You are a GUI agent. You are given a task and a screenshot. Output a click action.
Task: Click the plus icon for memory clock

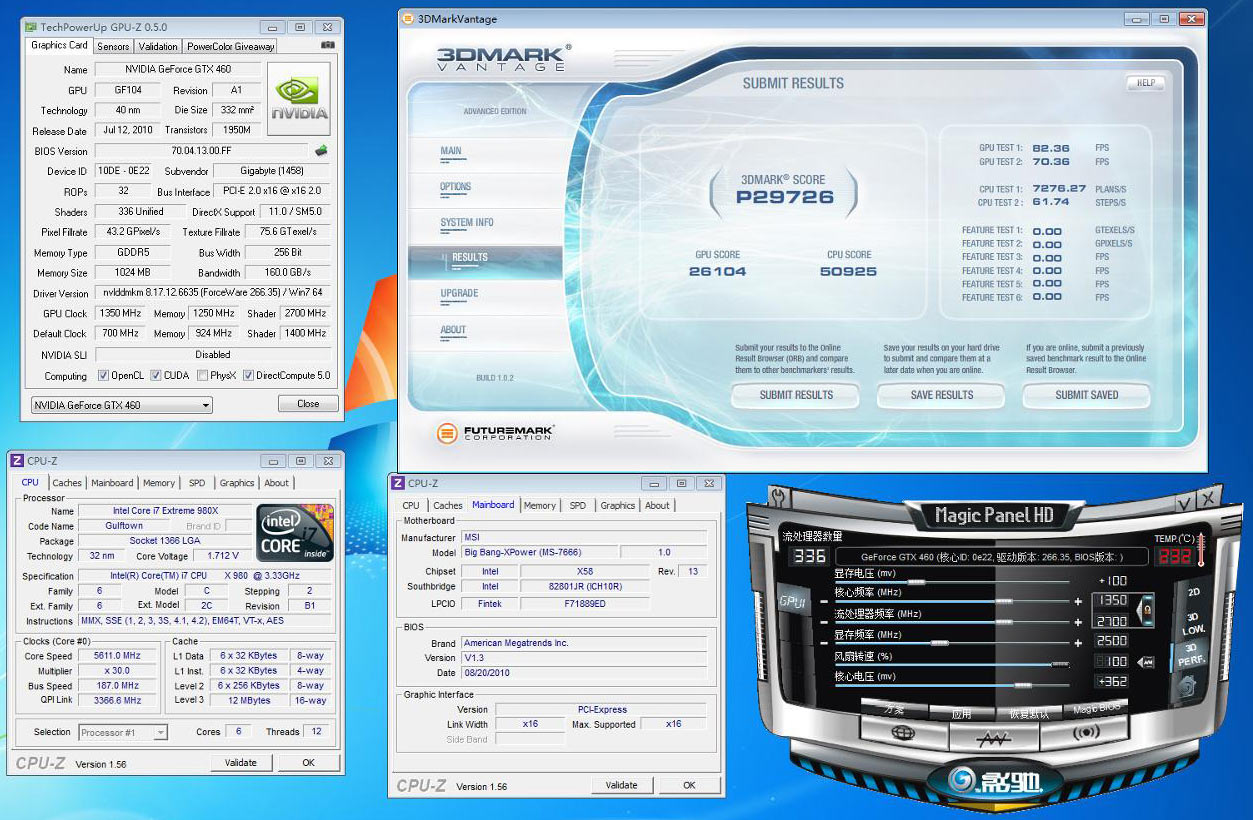click(1078, 643)
